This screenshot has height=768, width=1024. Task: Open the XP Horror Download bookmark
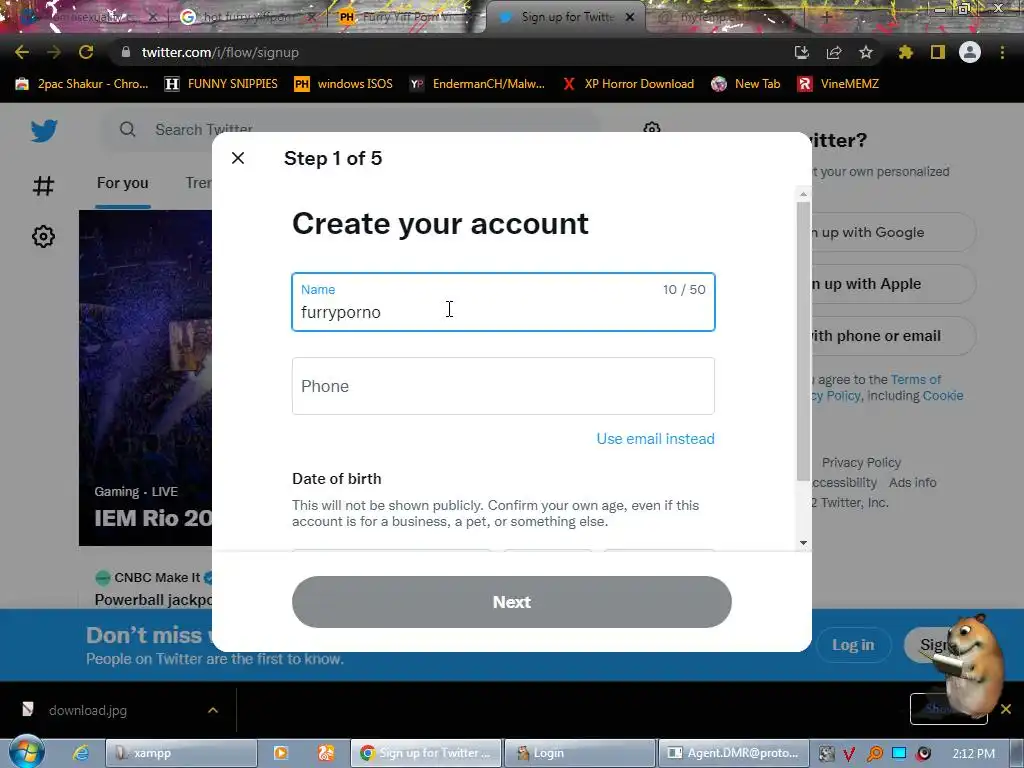[629, 84]
